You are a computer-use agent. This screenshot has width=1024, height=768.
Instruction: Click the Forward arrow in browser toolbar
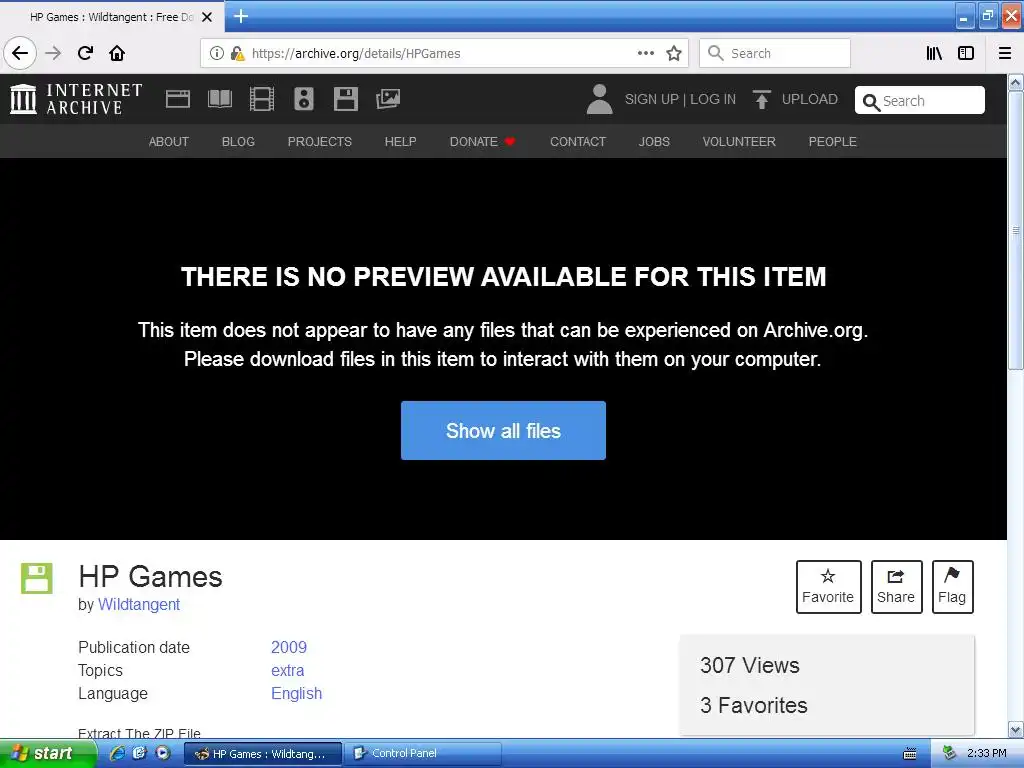53,53
